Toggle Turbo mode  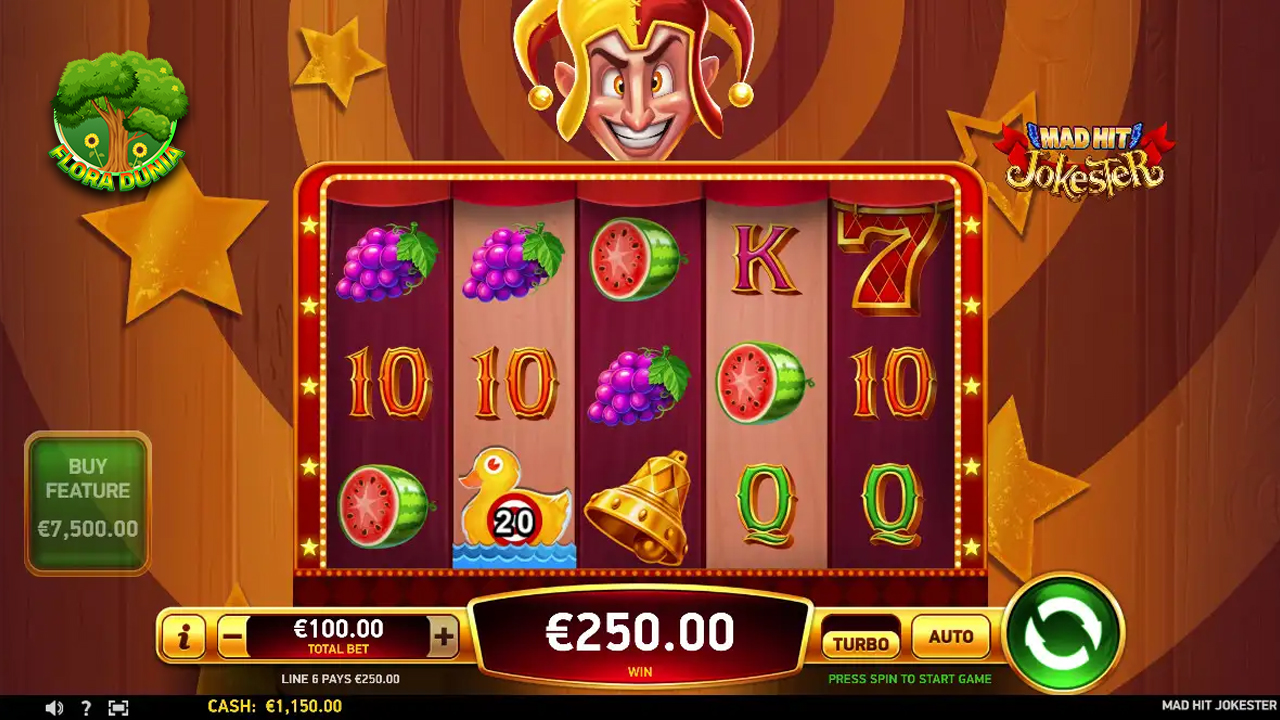(x=861, y=643)
